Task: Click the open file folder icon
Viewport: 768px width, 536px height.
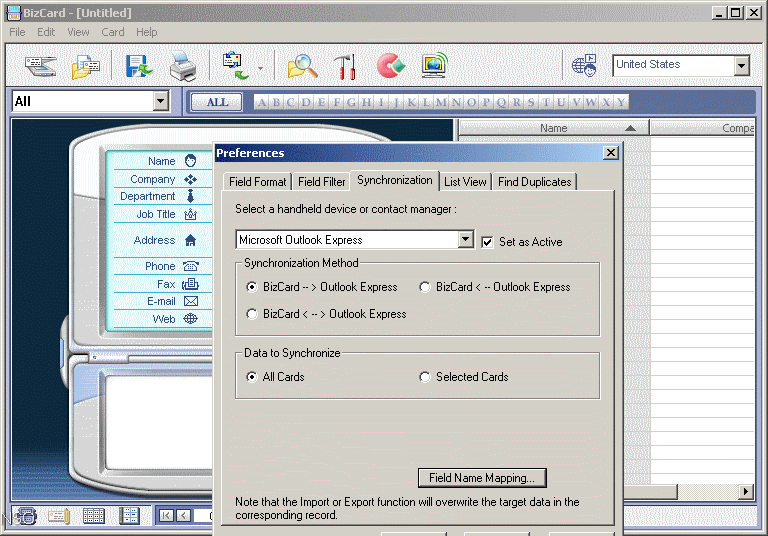Action: click(85, 66)
